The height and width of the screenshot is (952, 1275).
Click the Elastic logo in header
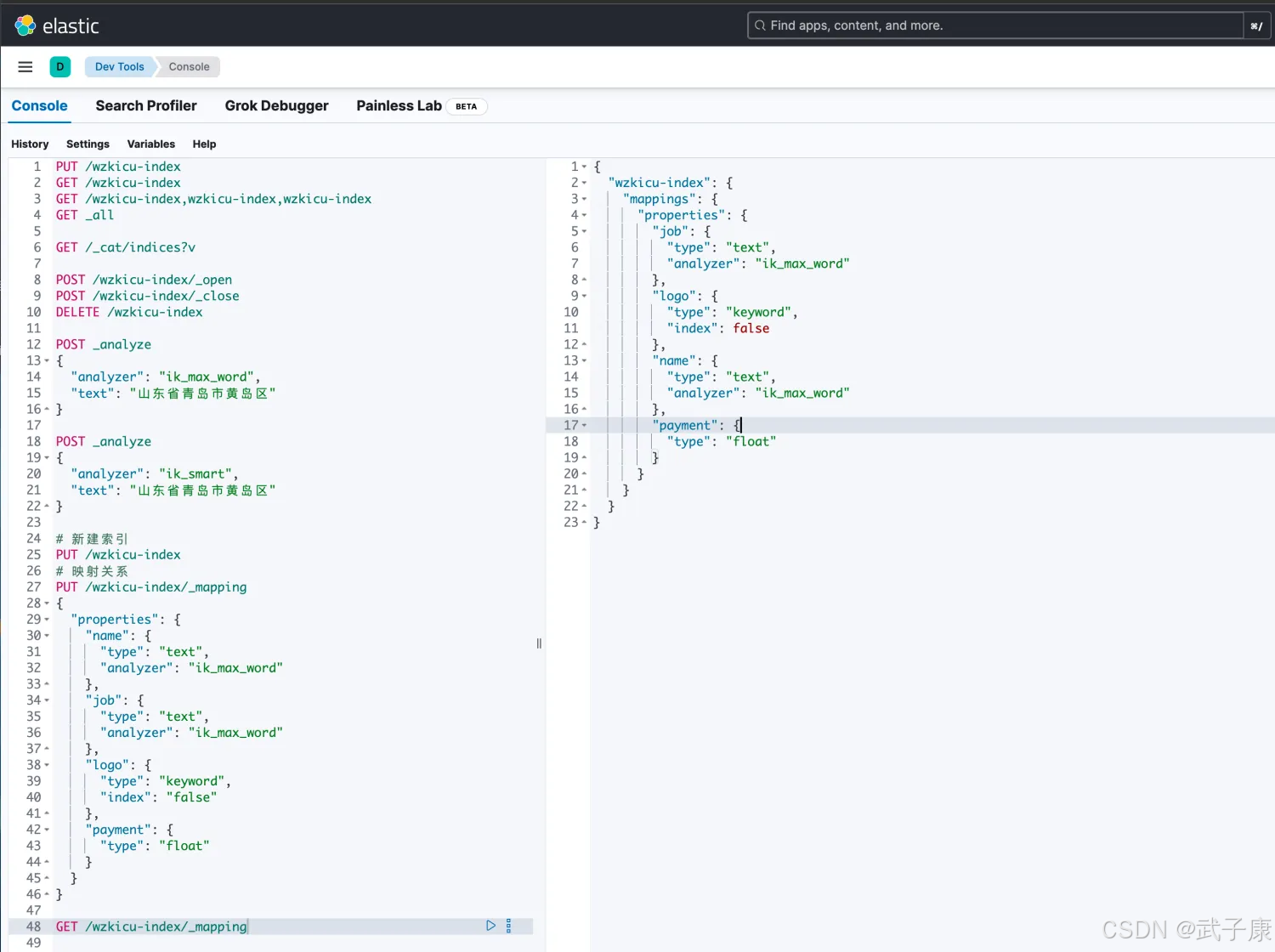25,25
